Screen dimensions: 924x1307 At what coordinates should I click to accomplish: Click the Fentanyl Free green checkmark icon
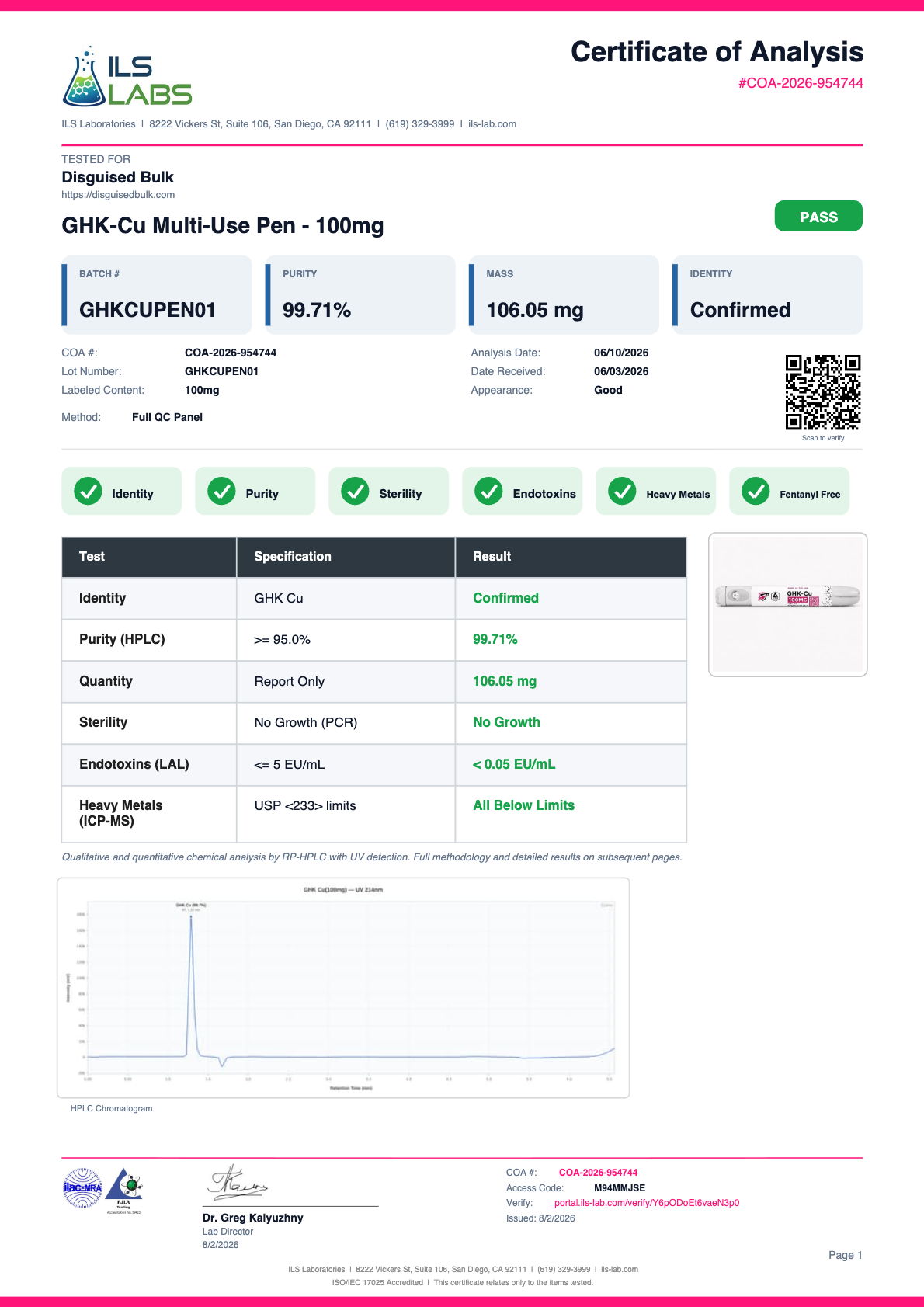pyautogui.click(x=756, y=491)
